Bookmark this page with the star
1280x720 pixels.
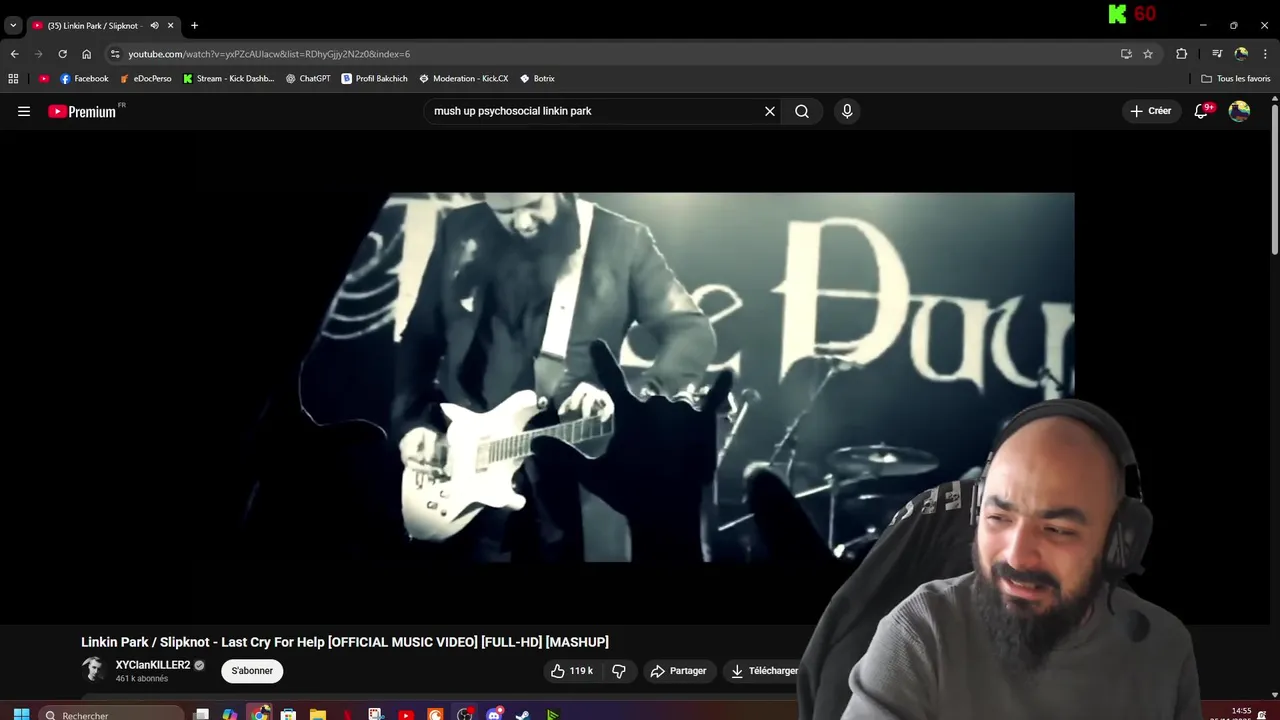tap(1148, 54)
